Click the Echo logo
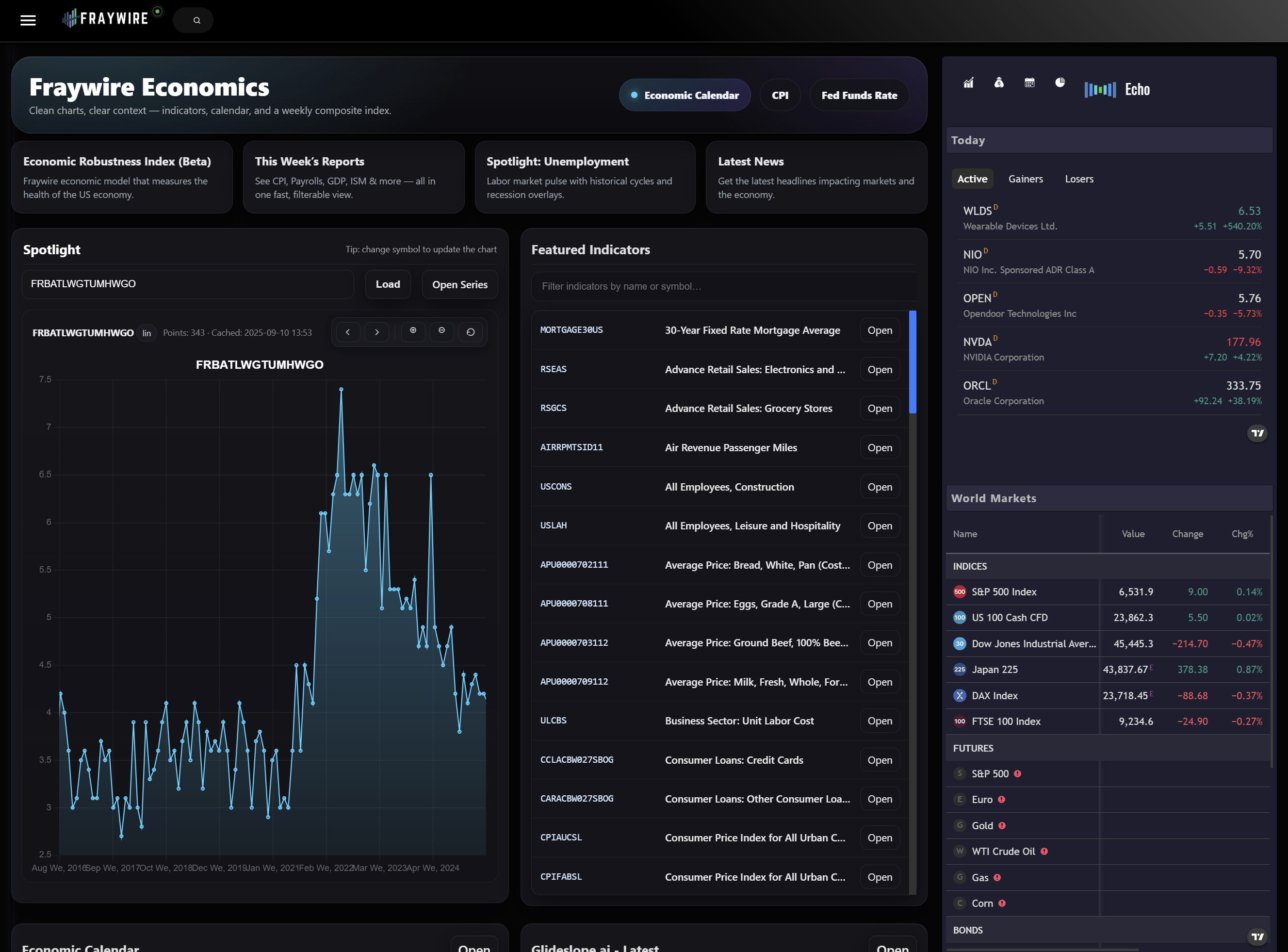Image resolution: width=1288 pixels, height=952 pixels. (1117, 89)
